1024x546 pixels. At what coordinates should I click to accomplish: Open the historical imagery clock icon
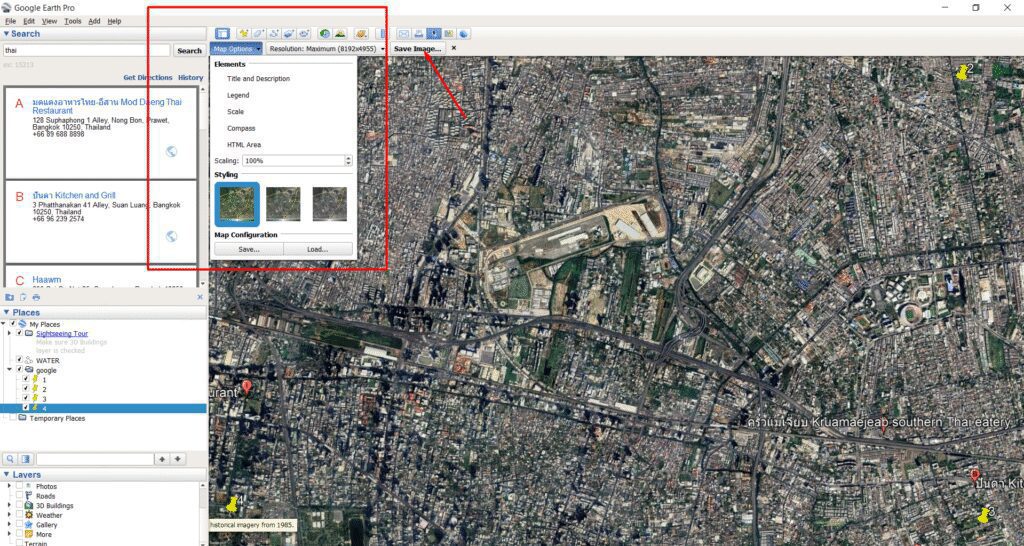tap(325, 33)
